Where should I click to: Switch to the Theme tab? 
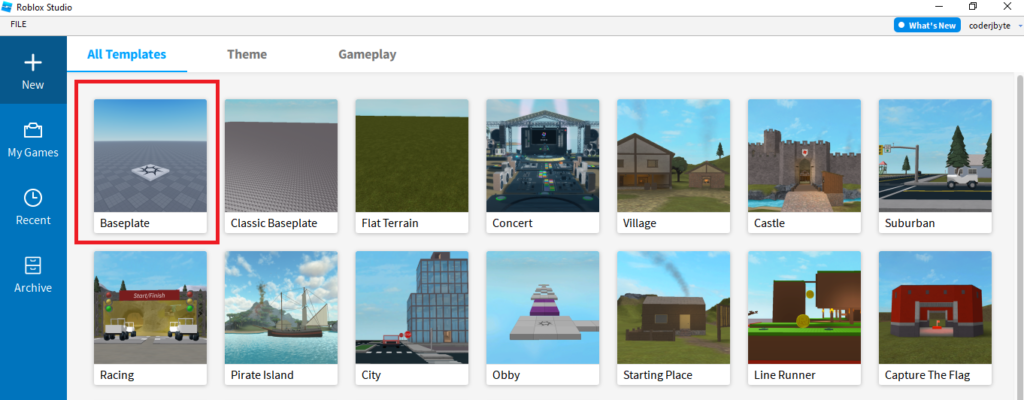[x=247, y=54]
